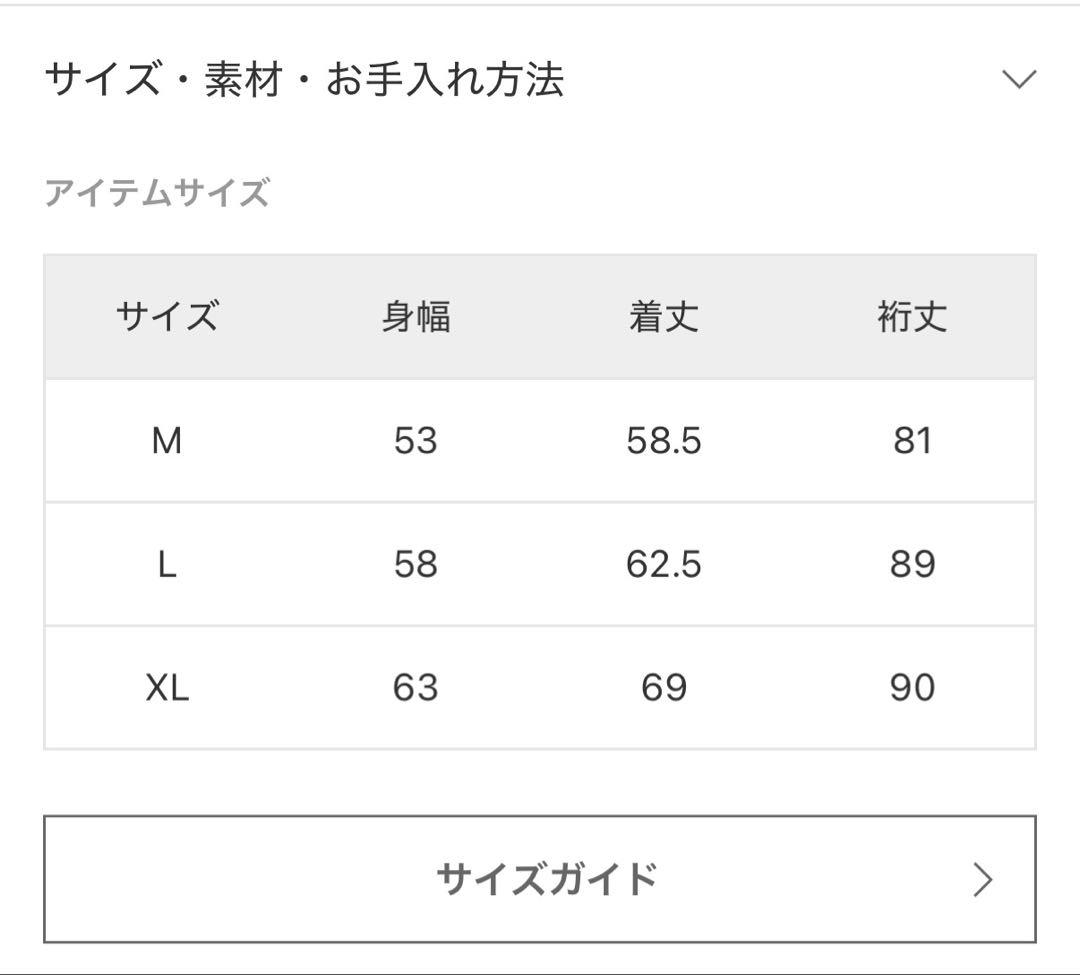Select the L size row
Viewport: 1080px width, 975px height.
point(540,563)
